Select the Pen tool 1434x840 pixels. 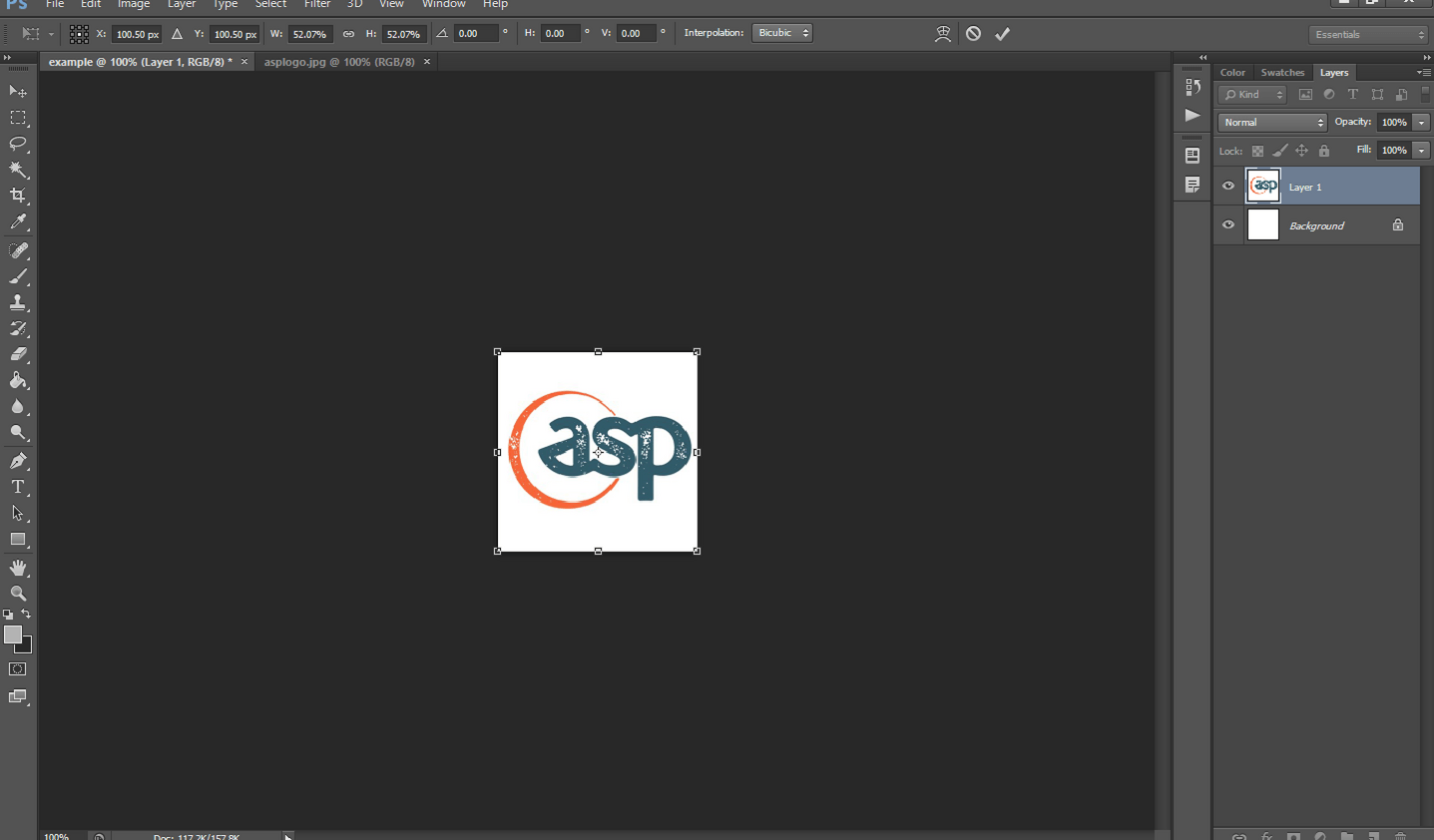click(18, 461)
